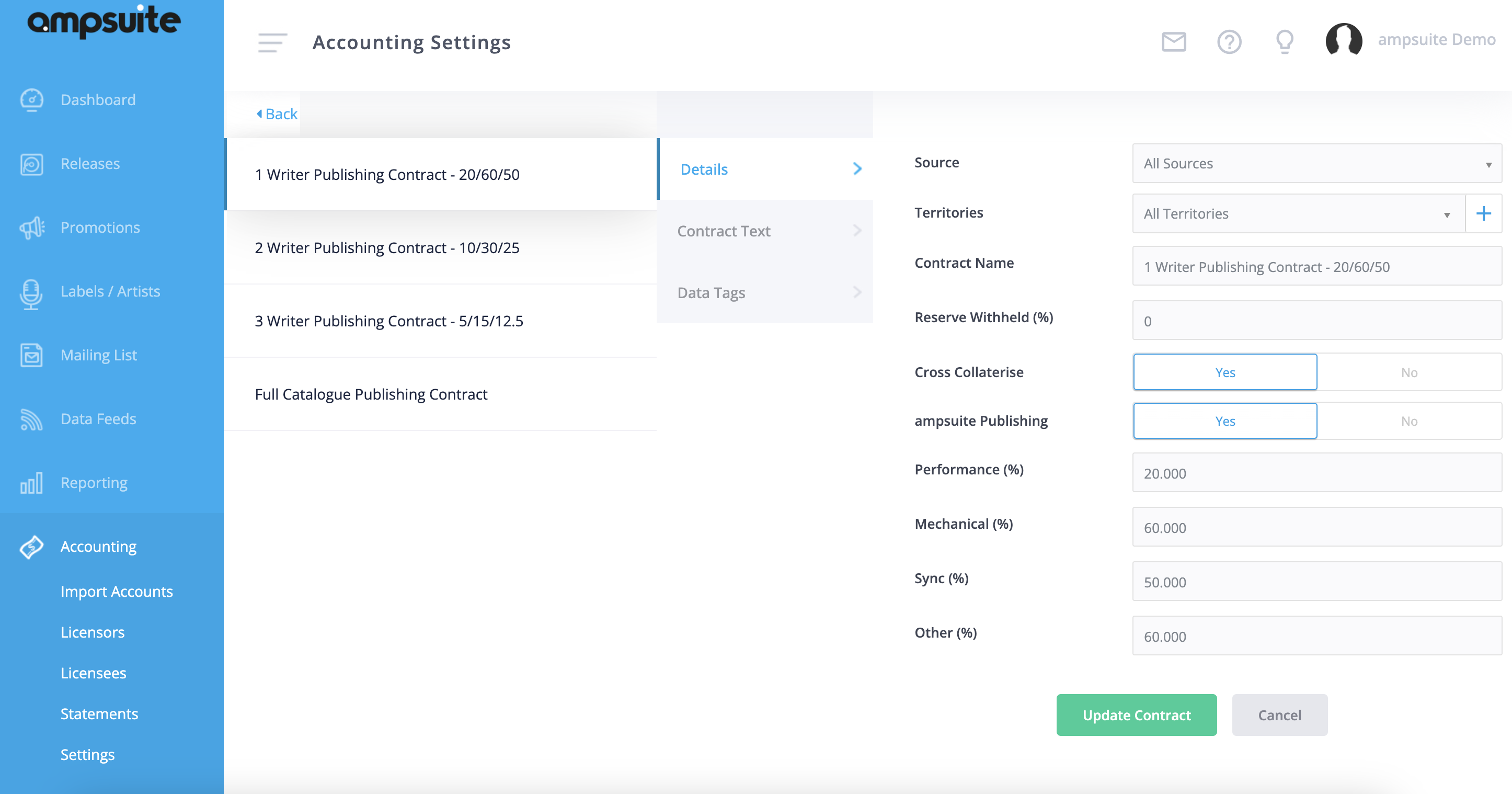Open Promotions megaphone icon in sidebar
This screenshot has width=1512, height=794.
click(x=32, y=228)
